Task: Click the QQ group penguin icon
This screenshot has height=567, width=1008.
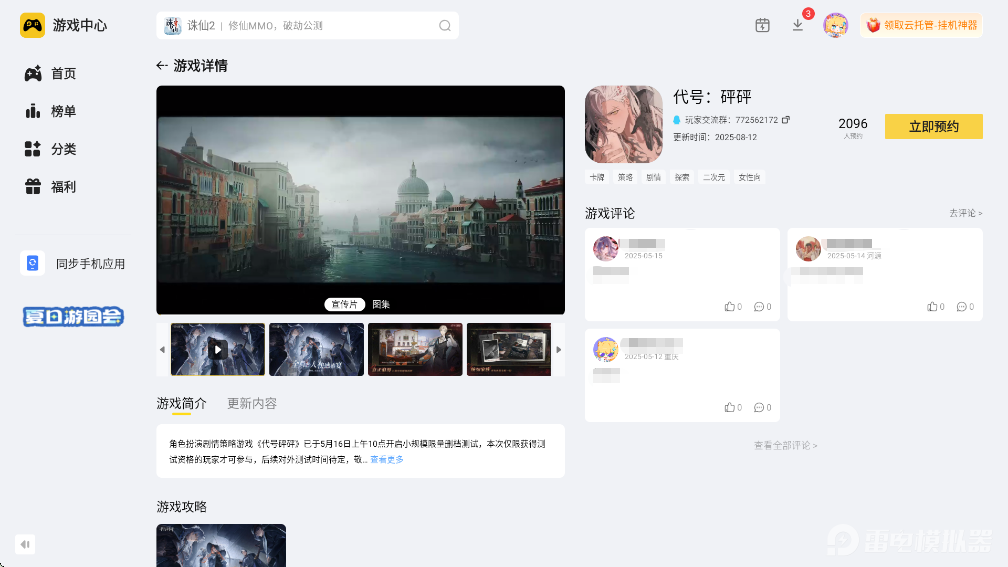Action: (676, 120)
